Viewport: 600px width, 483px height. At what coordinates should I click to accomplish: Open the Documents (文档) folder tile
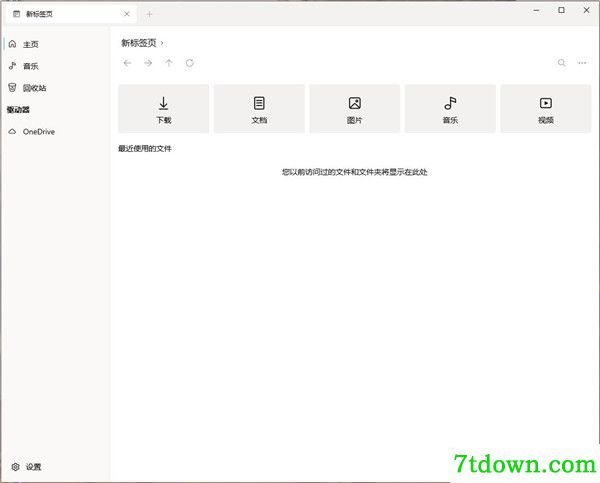tap(259, 109)
